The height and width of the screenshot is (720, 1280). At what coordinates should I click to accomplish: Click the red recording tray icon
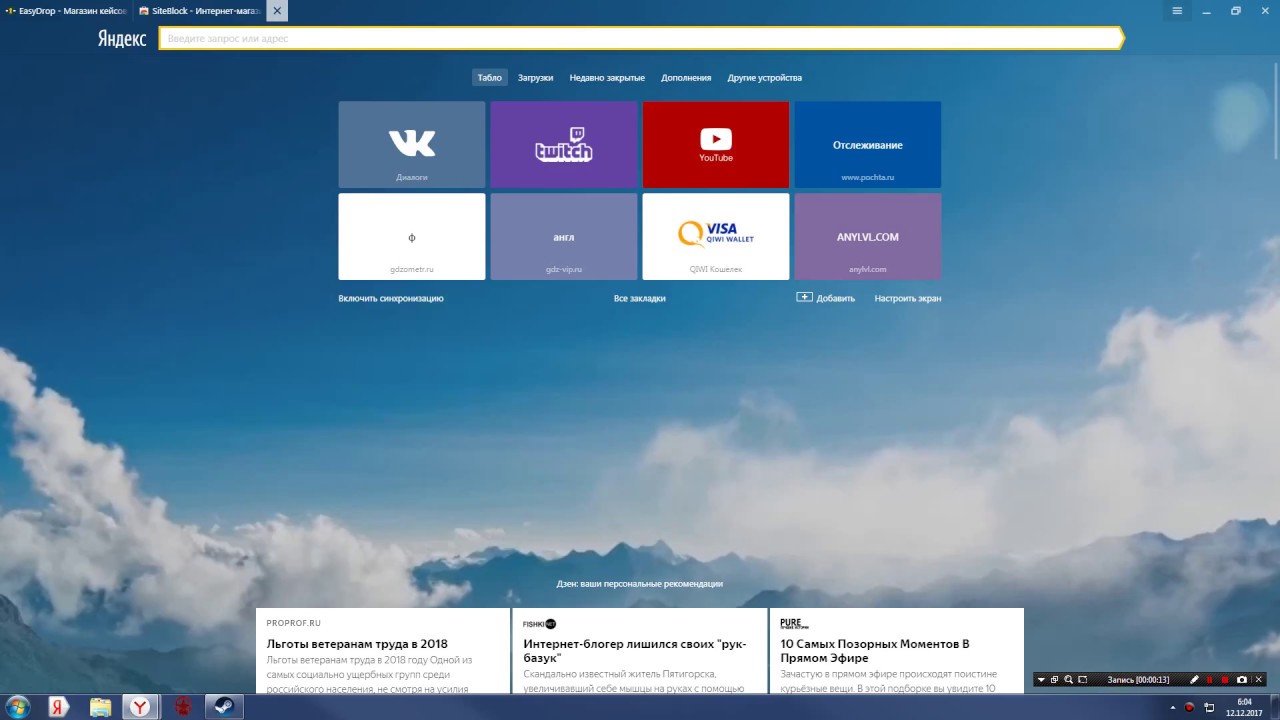(1189, 707)
